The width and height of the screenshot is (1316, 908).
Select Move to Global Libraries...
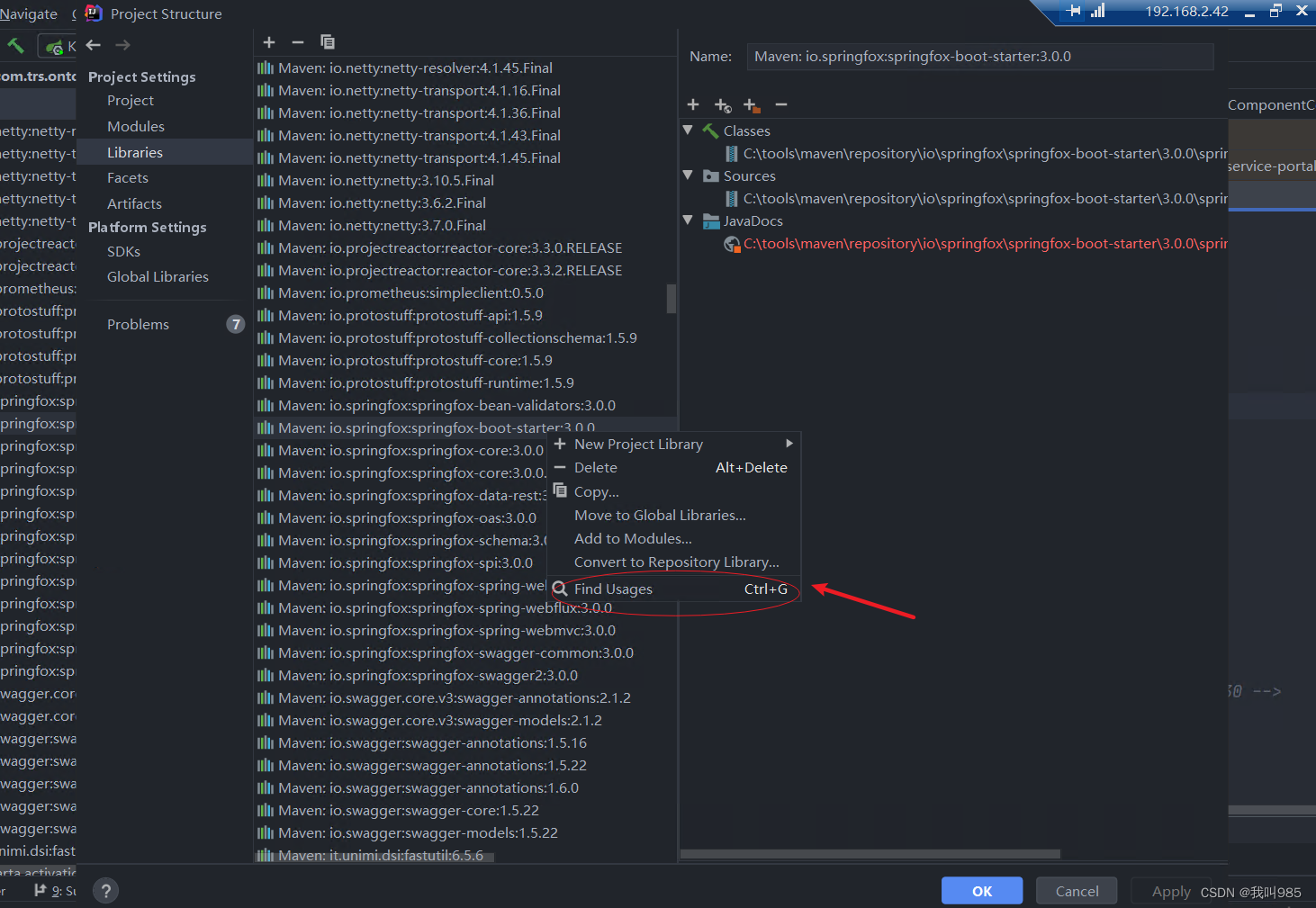coord(673,516)
